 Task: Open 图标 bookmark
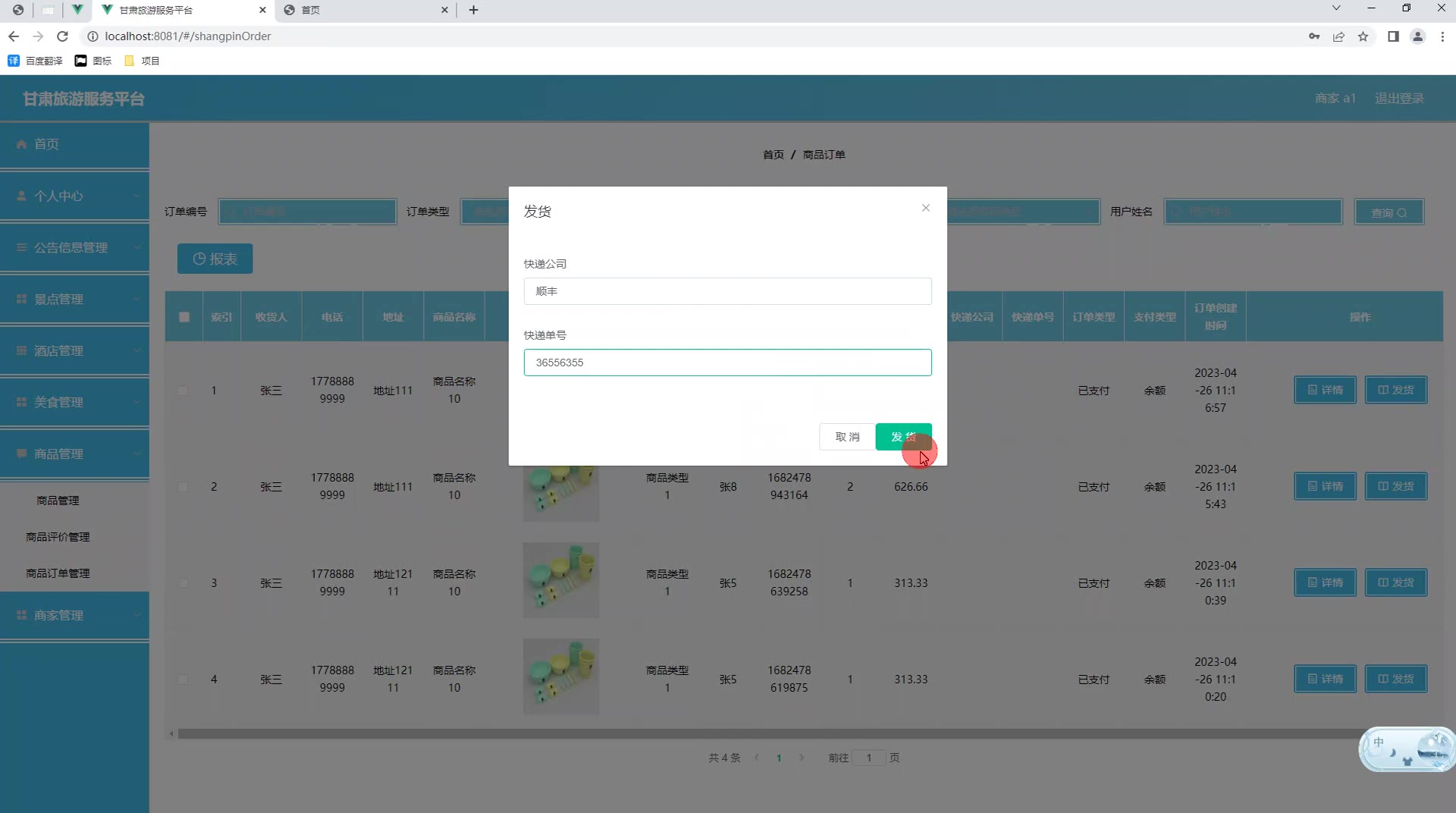[93, 61]
